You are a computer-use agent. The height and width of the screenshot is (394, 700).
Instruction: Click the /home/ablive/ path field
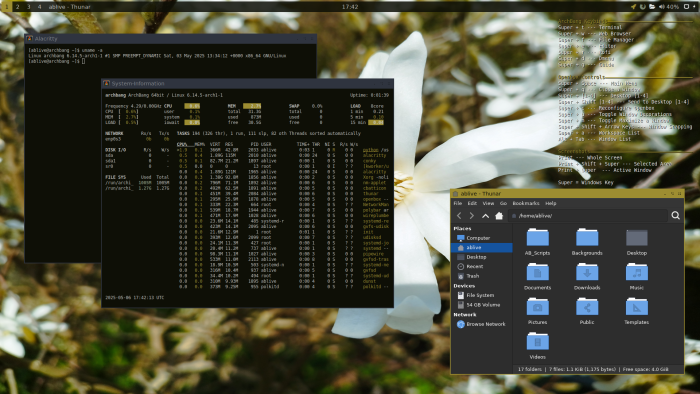[x=588, y=216]
